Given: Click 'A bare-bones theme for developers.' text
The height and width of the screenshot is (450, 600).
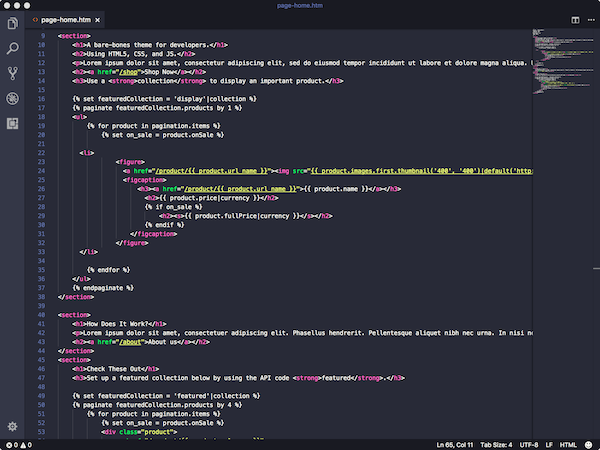Looking at the screenshot, I should pyautogui.click(x=148, y=45).
